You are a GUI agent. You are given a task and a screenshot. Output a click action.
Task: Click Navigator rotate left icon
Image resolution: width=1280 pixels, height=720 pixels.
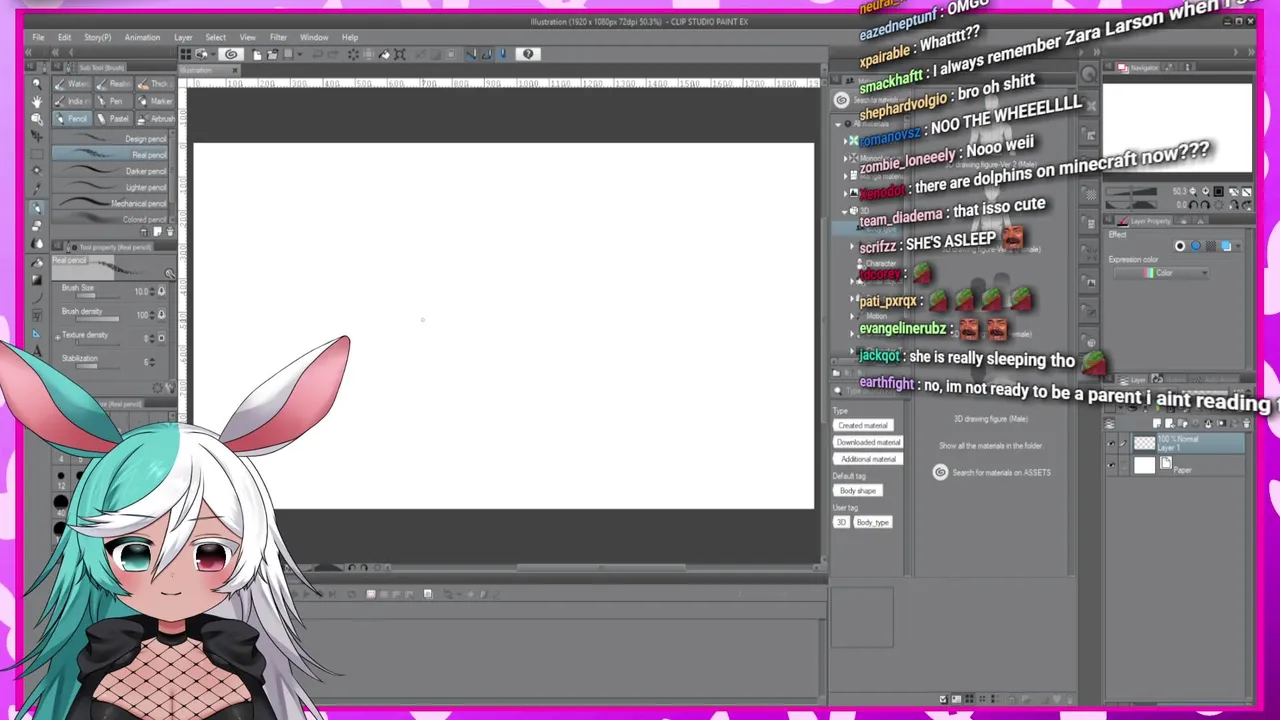click(1193, 205)
